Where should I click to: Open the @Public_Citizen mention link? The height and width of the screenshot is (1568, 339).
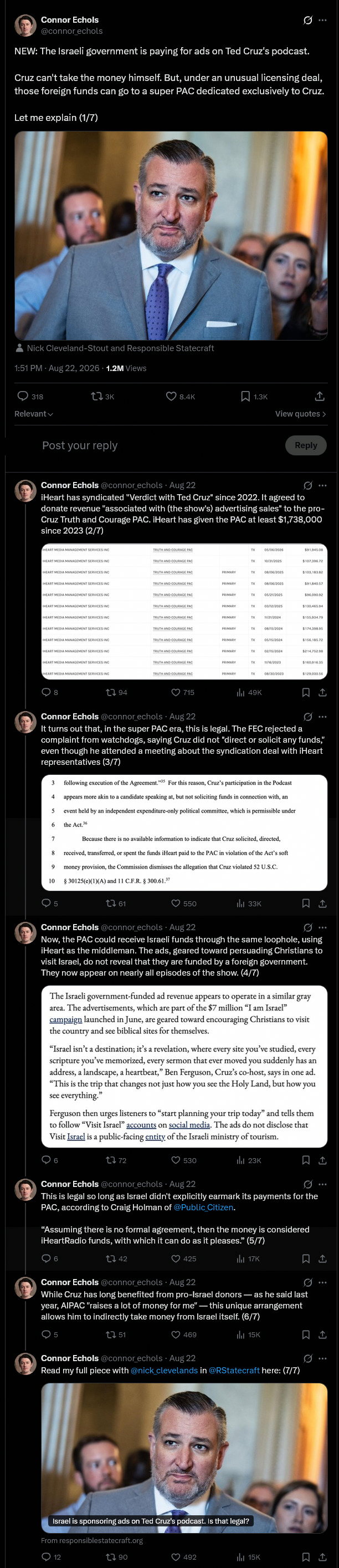[x=203, y=1207]
